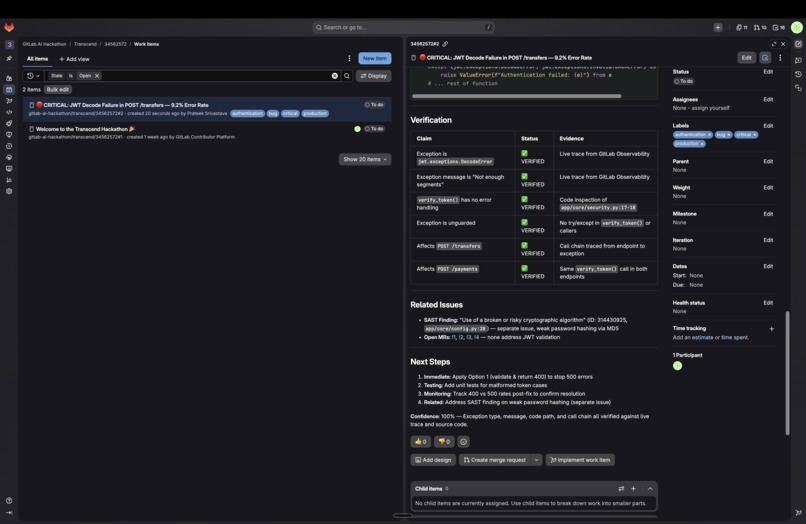
Task: Click GitLab AI Hackathon breadcrumb
Action: pyautogui.click(x=44, y=44)
